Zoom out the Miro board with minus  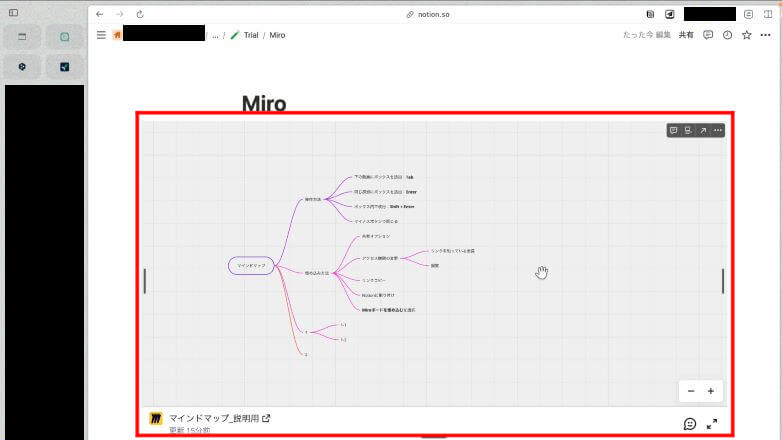pyautogui.click(x=691, y=391)
